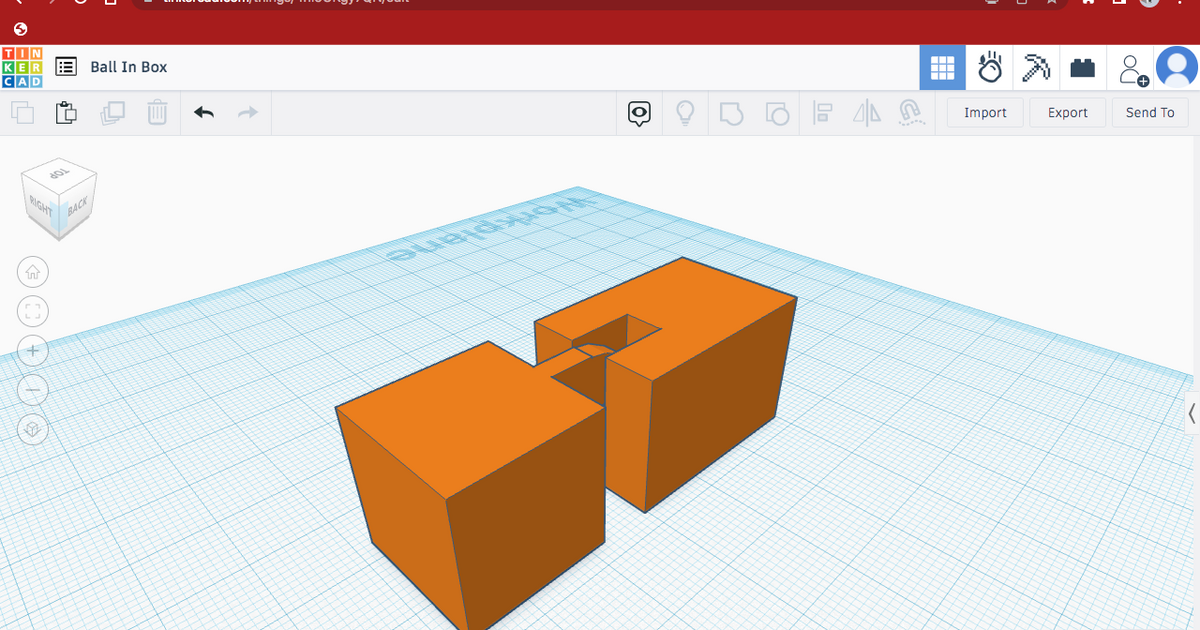Click the Flip/Mirror tool

[x=866, y=113]
